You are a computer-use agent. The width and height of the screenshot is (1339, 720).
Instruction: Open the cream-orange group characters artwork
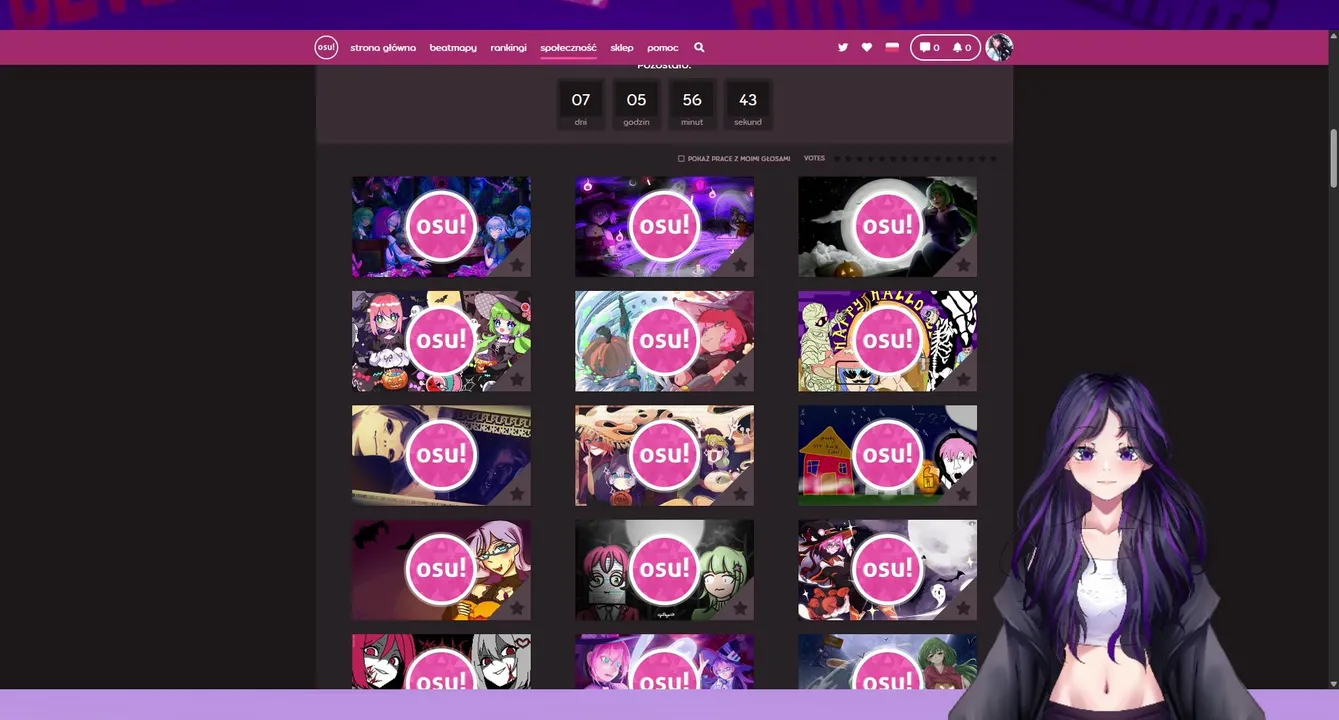pyautogui.click(x=664, y=455)
